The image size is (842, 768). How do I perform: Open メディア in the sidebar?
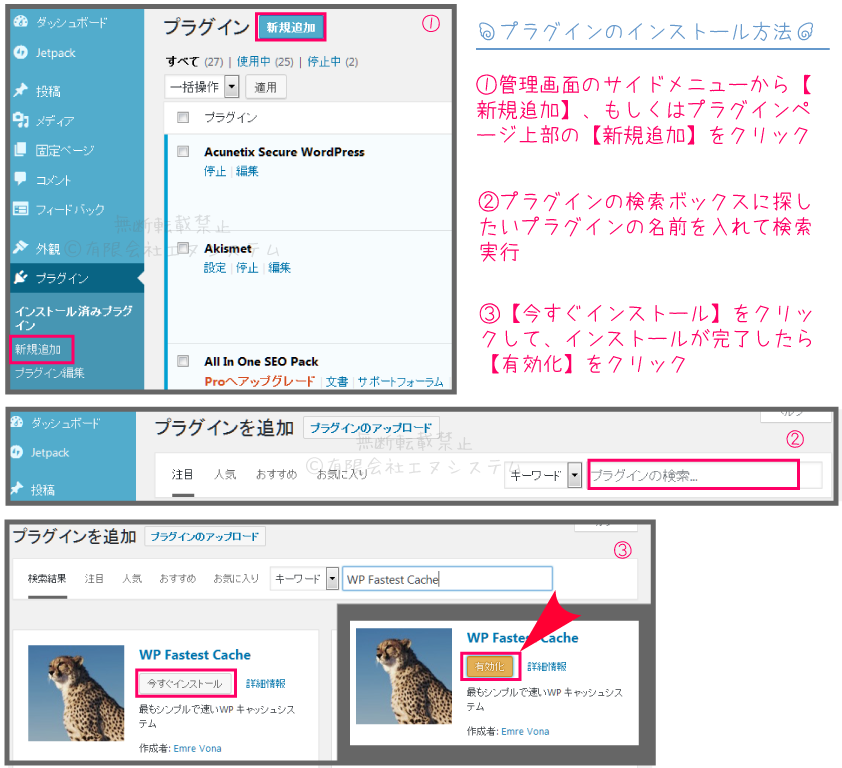click(x=55, y=120)
